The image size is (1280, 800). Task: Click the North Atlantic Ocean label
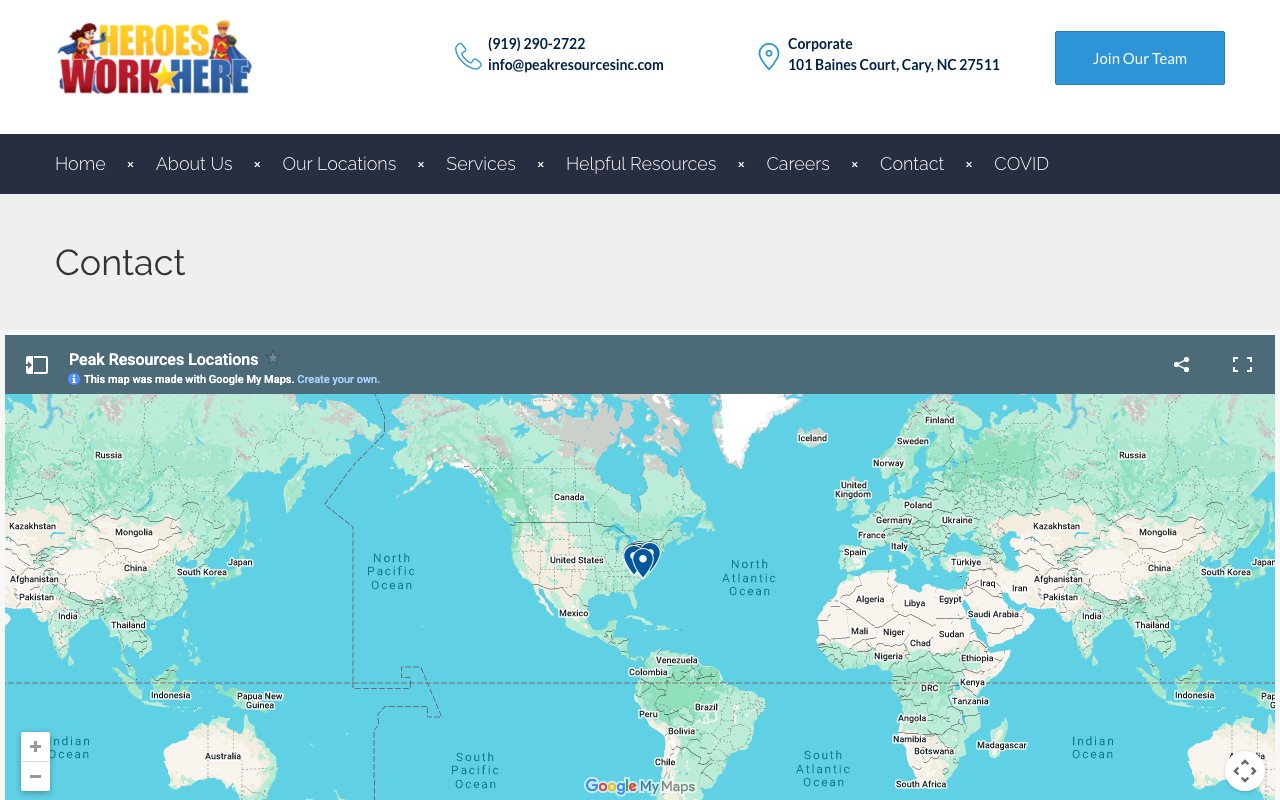(749, 578)
